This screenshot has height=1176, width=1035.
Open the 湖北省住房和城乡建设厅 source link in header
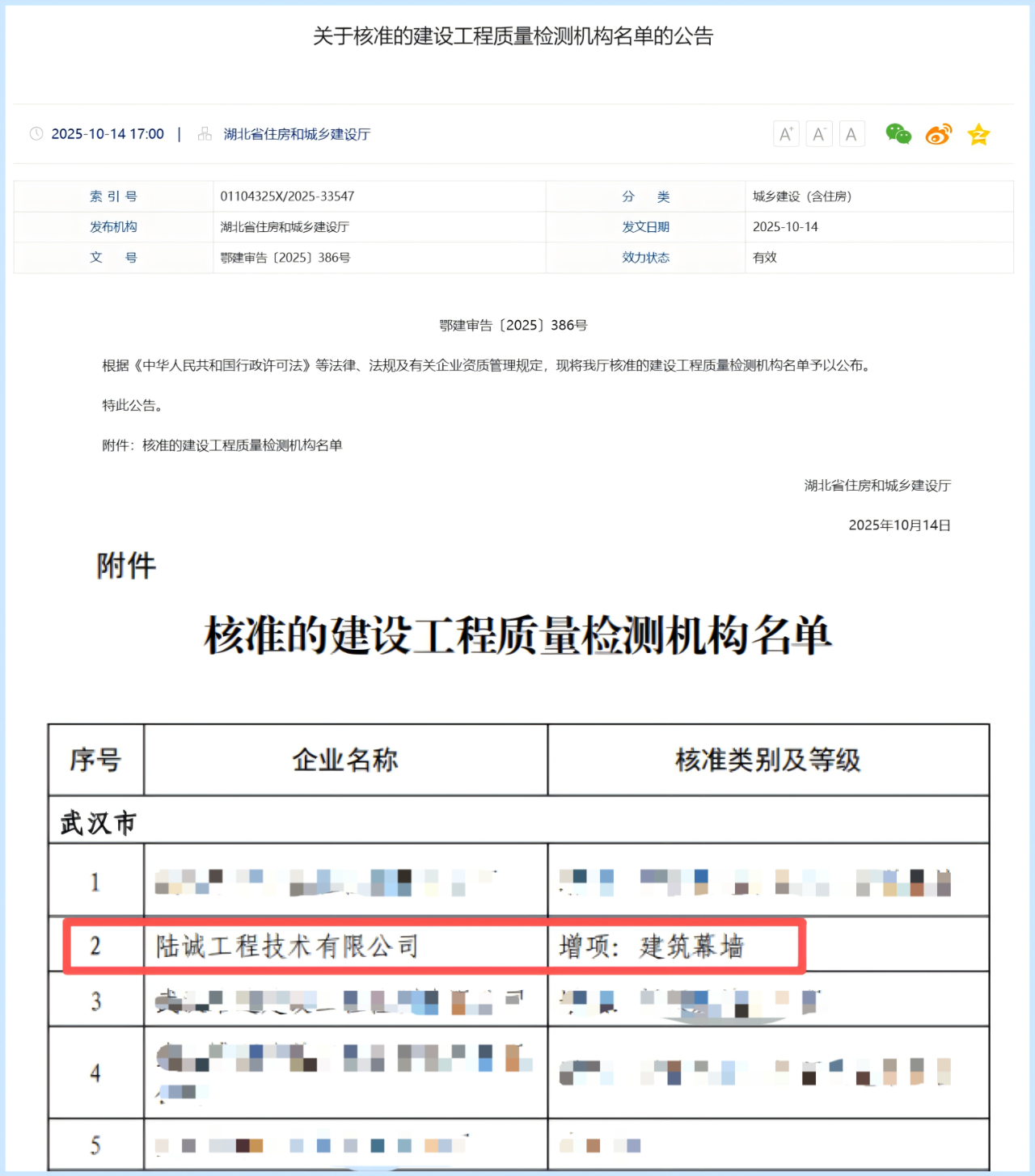(297, 134)
